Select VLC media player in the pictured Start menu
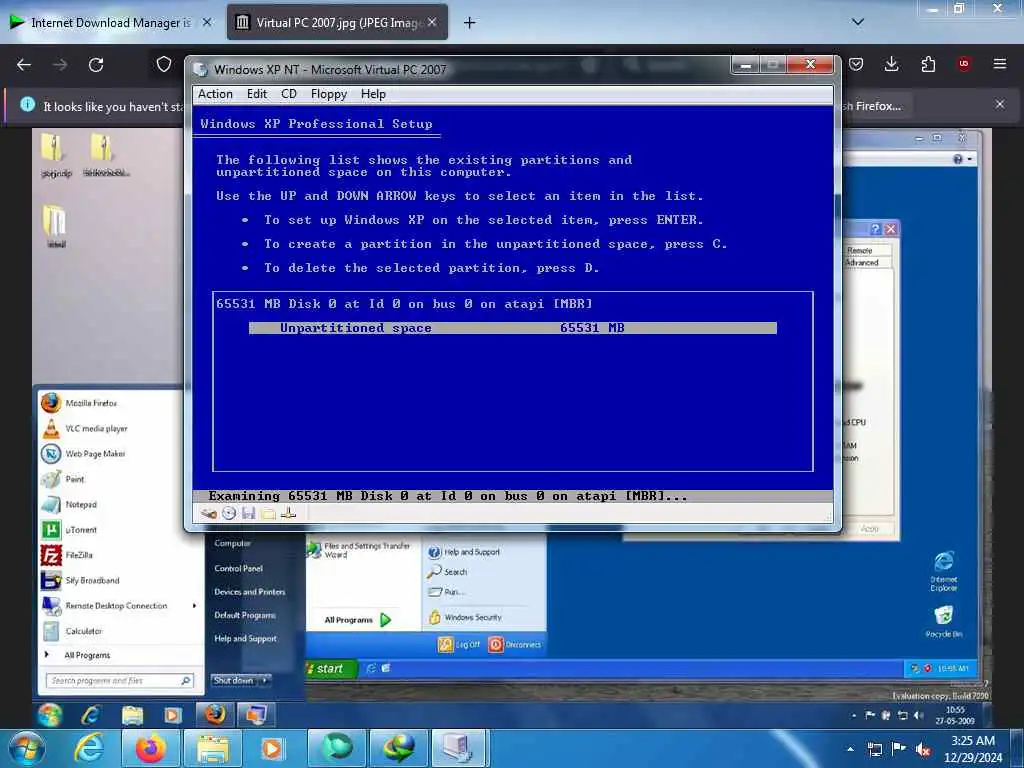Viewport: 1024px width, 768px height. click(x=96, y=428)
